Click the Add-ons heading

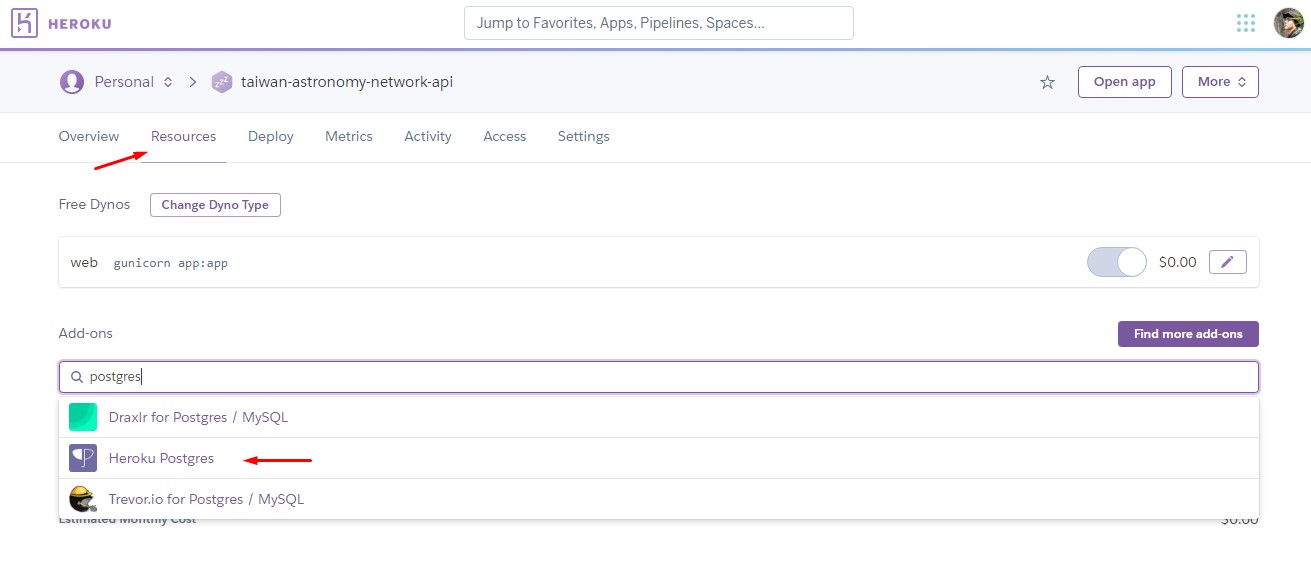point(86,333)
